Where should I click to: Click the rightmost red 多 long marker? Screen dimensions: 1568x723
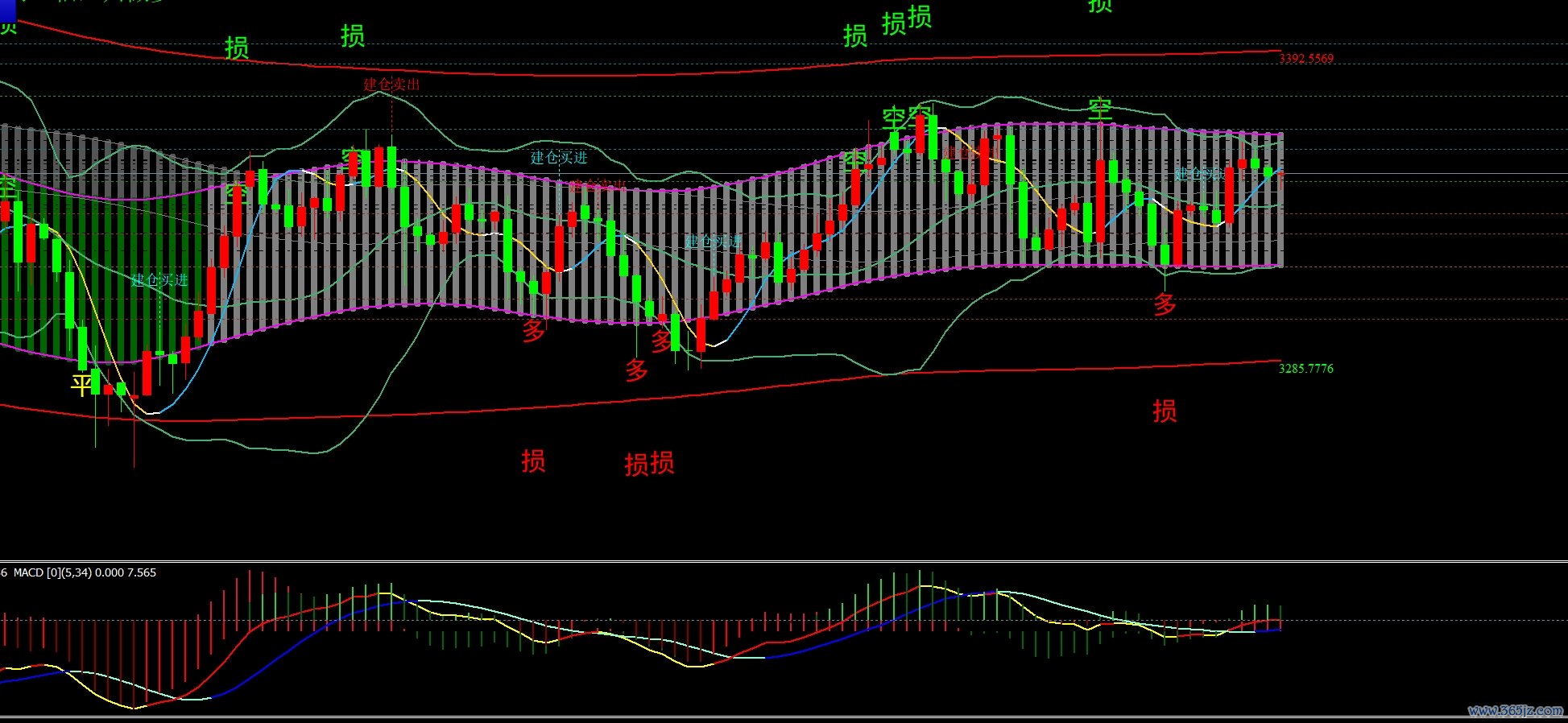(1165, 304)
